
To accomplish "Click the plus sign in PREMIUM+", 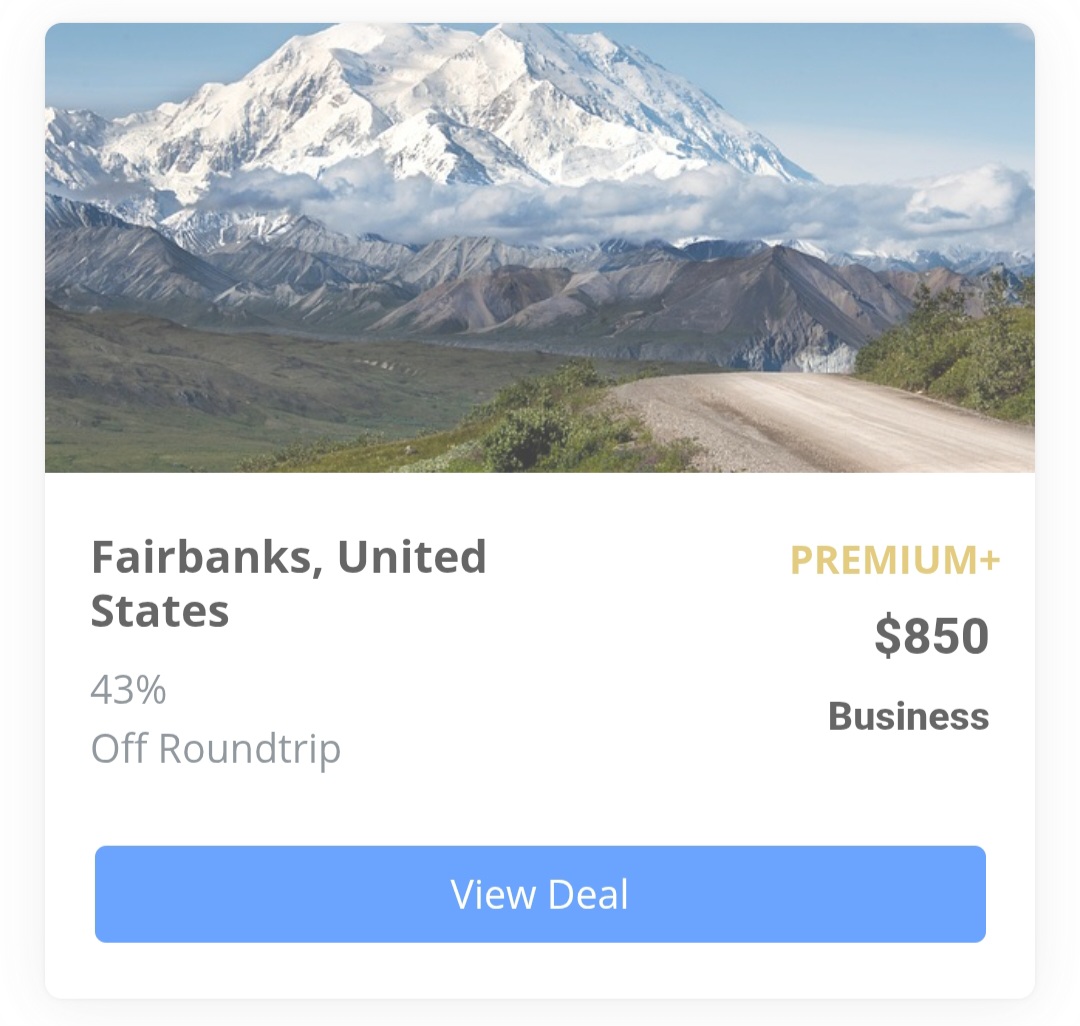I will [989, 560].
